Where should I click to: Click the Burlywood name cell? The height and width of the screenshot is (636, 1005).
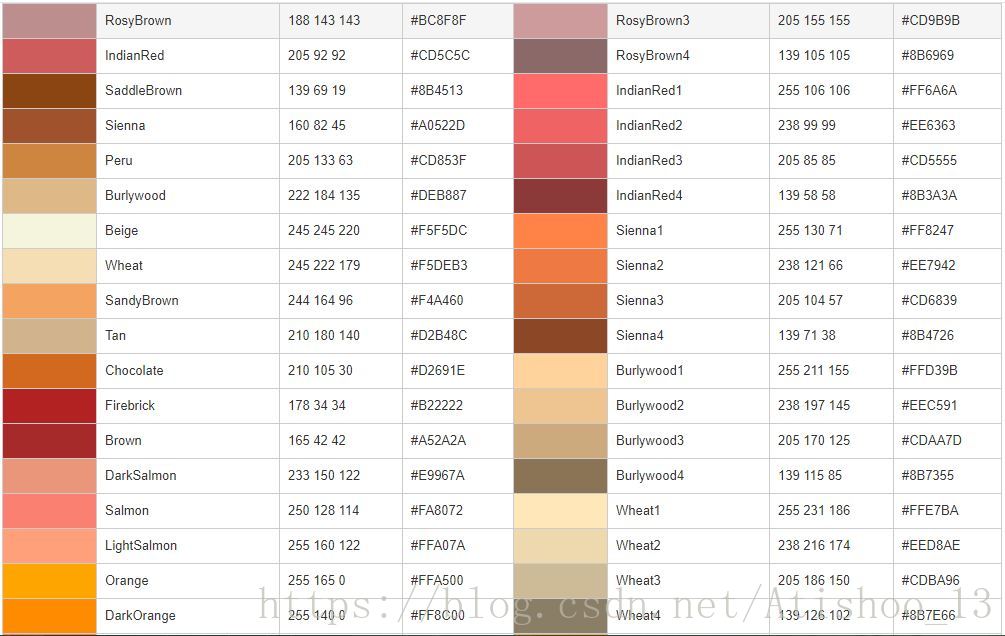pyautogui.click(x=188, y=196)
